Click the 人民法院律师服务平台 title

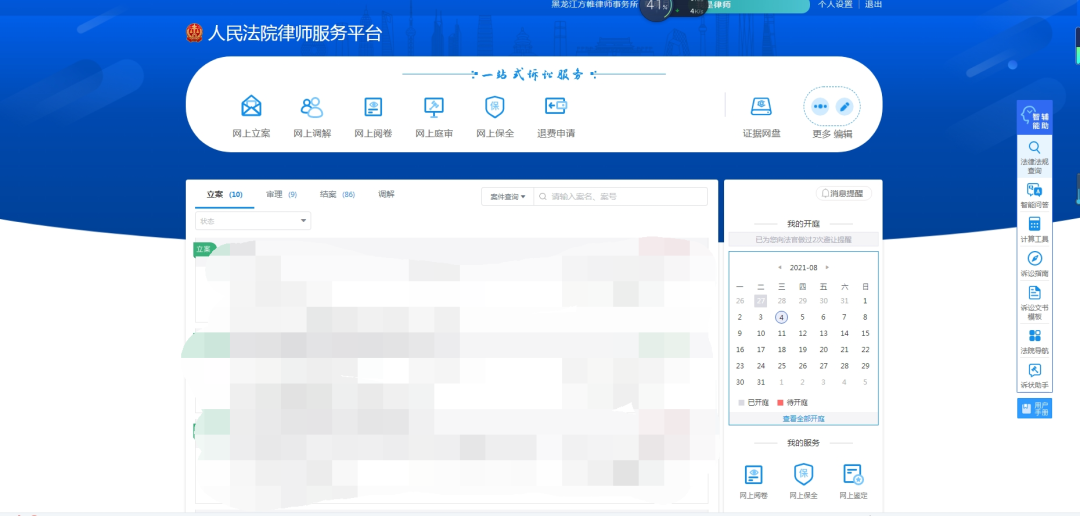click(295, 33)
